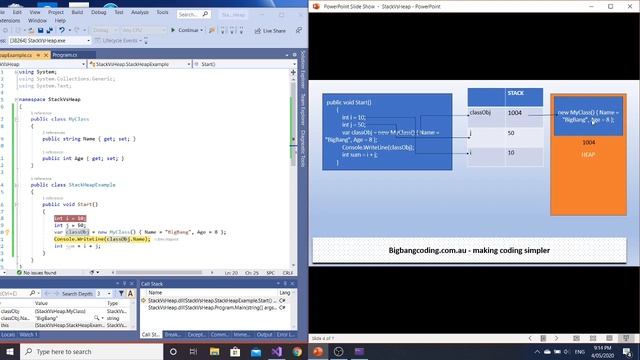Click the Save icon in Visual Studio toolbar
Screen dimensions: 640x360
point(40,31)
